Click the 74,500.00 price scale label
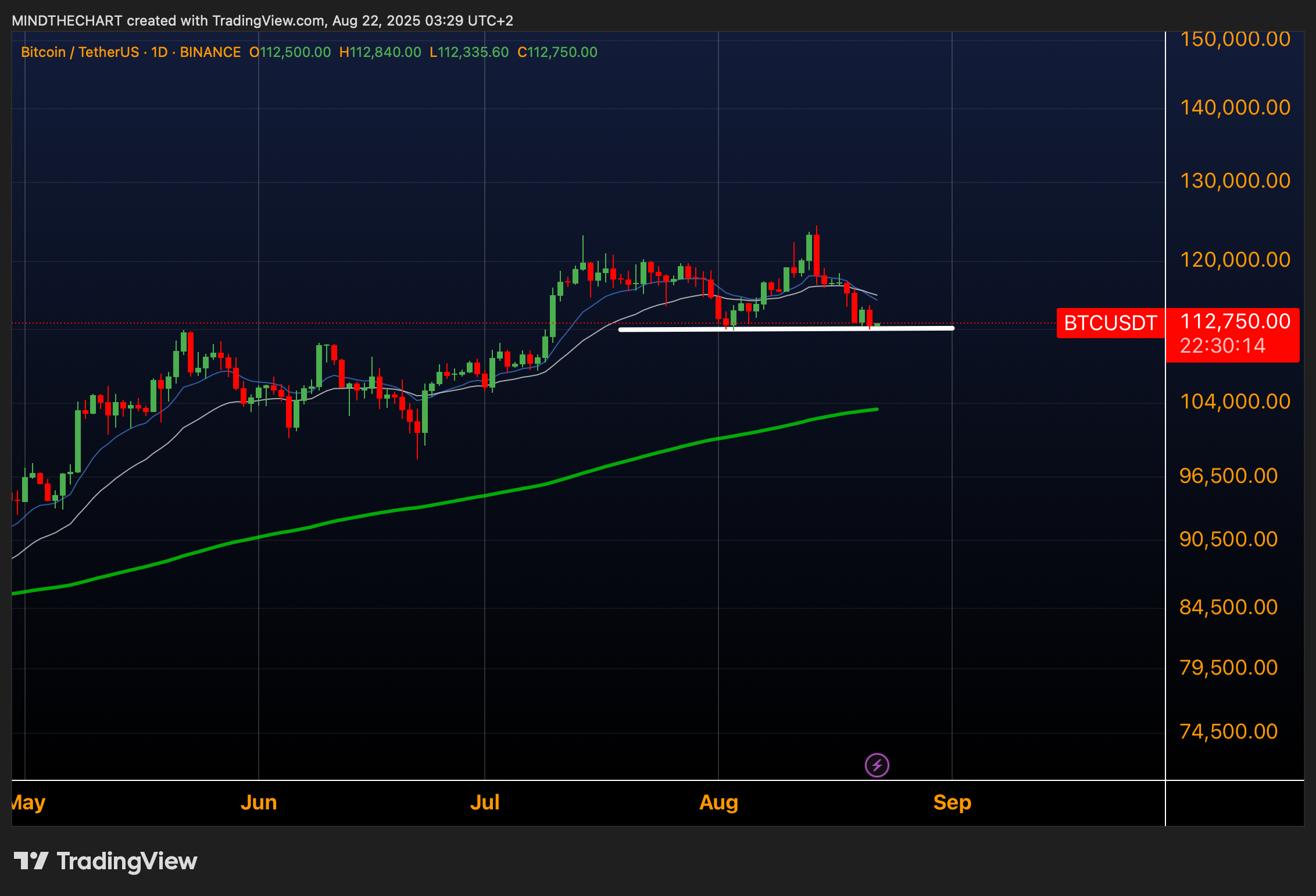Screen dimensions: 1316x896 [1228, 731]
